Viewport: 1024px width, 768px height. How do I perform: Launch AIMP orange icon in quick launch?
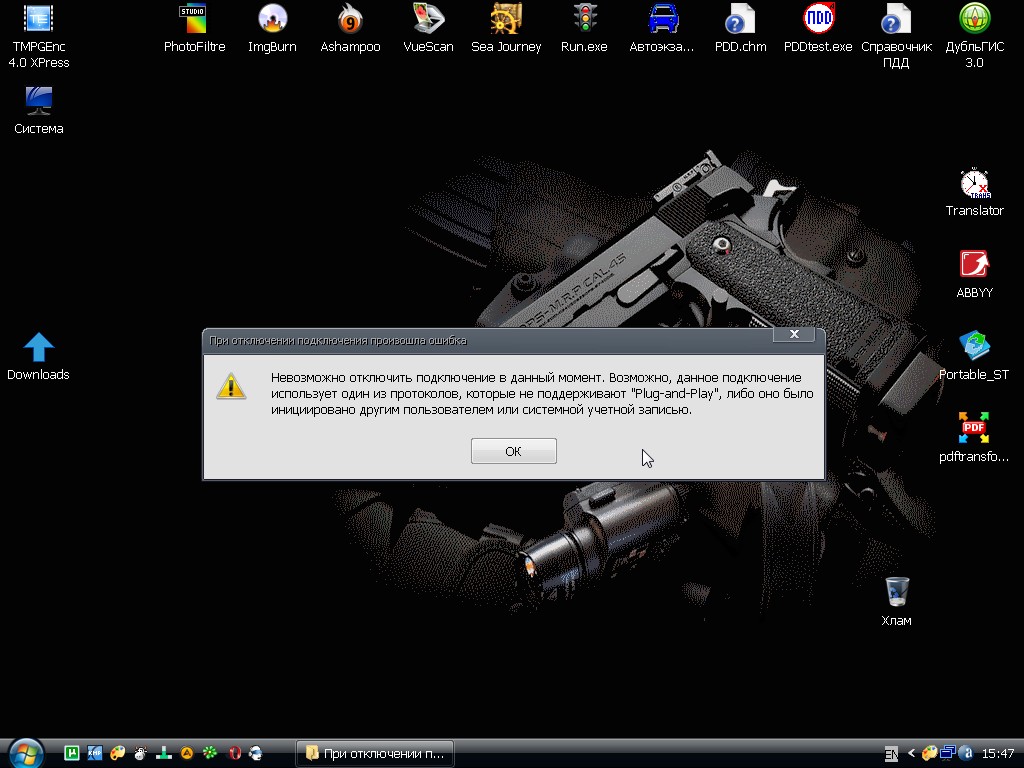[187, 753]
